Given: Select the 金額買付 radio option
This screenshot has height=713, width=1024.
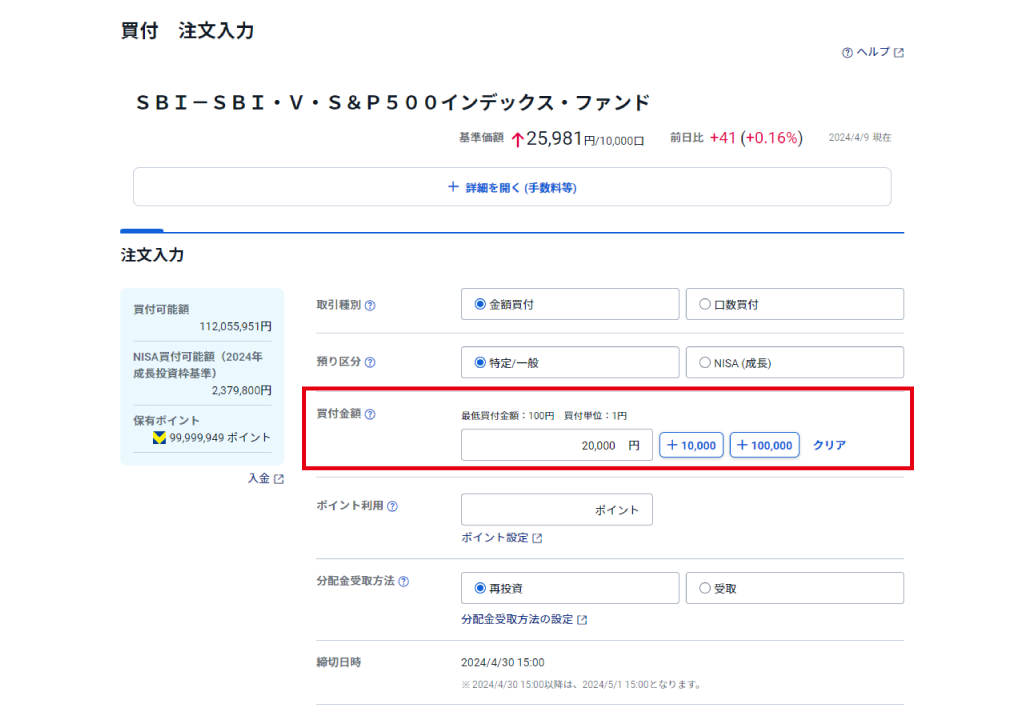Looking at the screenshot, I should [x=570, y=304].
